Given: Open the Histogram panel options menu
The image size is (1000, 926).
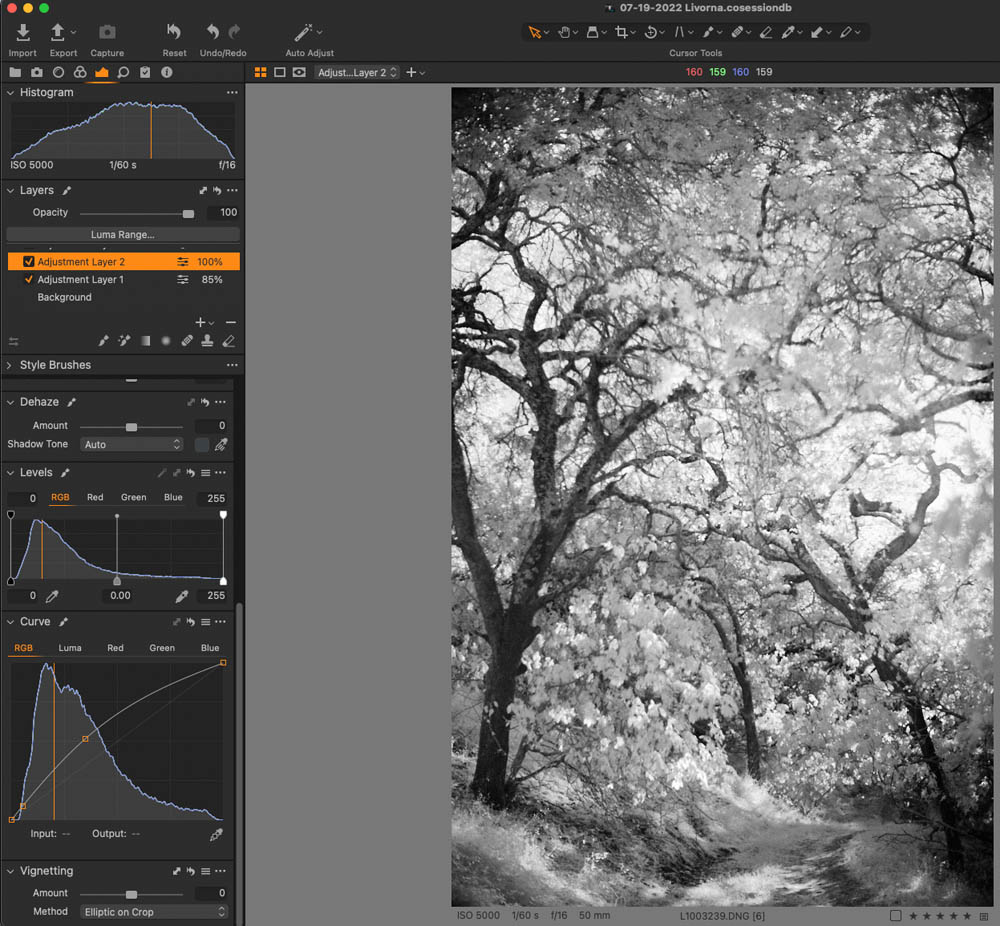Looking at the screenshot, I should 232,92.
